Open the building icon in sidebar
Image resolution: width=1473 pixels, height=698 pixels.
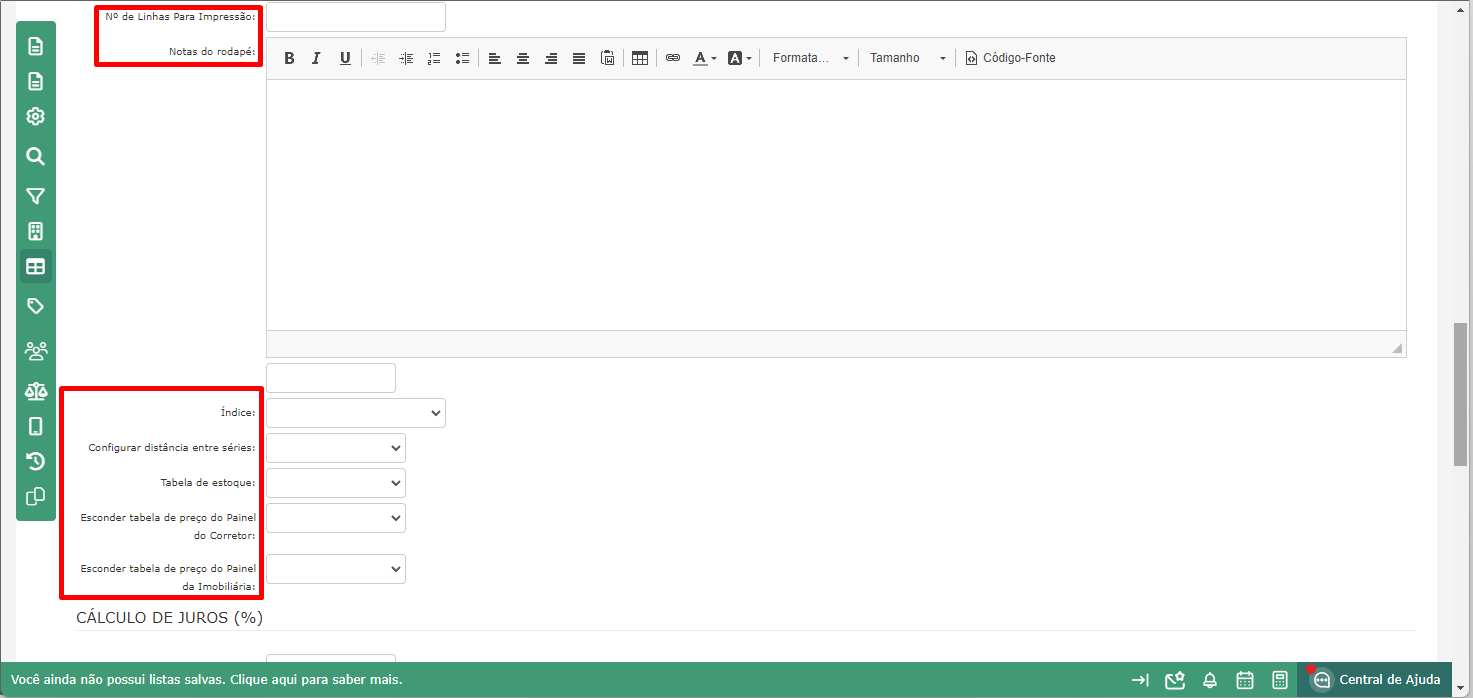click(x=36, y=232)
